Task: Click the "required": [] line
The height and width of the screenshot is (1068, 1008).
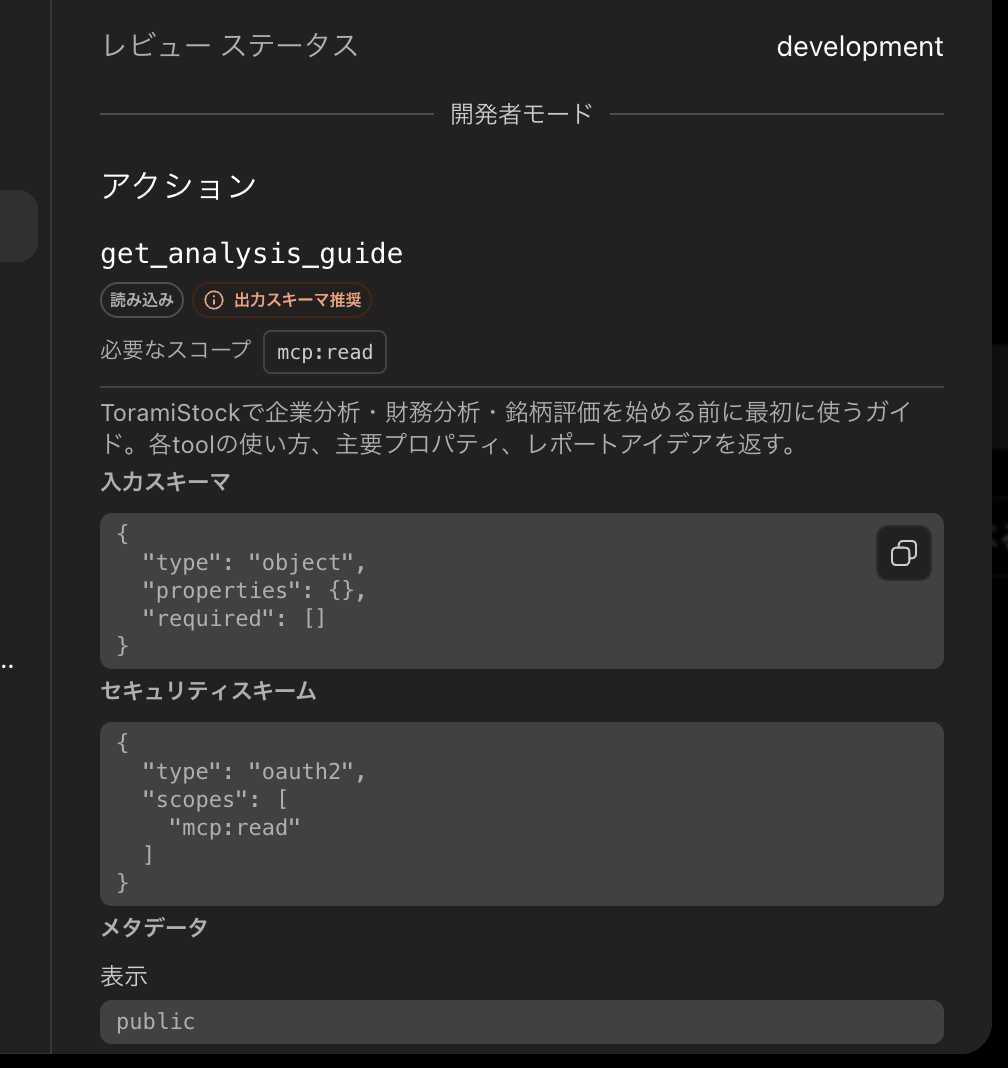Action: (234, 618)
